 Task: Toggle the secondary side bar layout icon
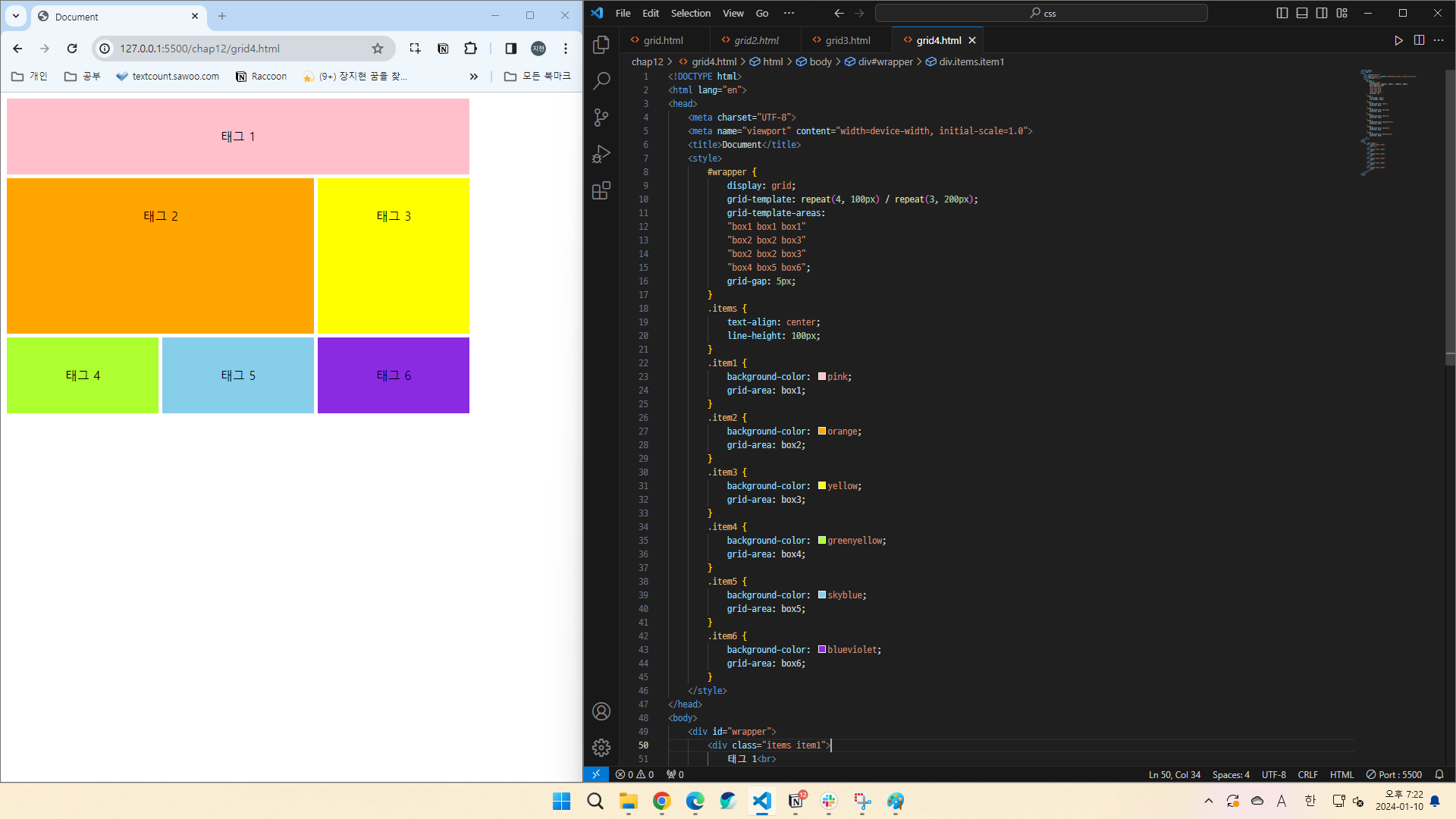(1322, 13)
